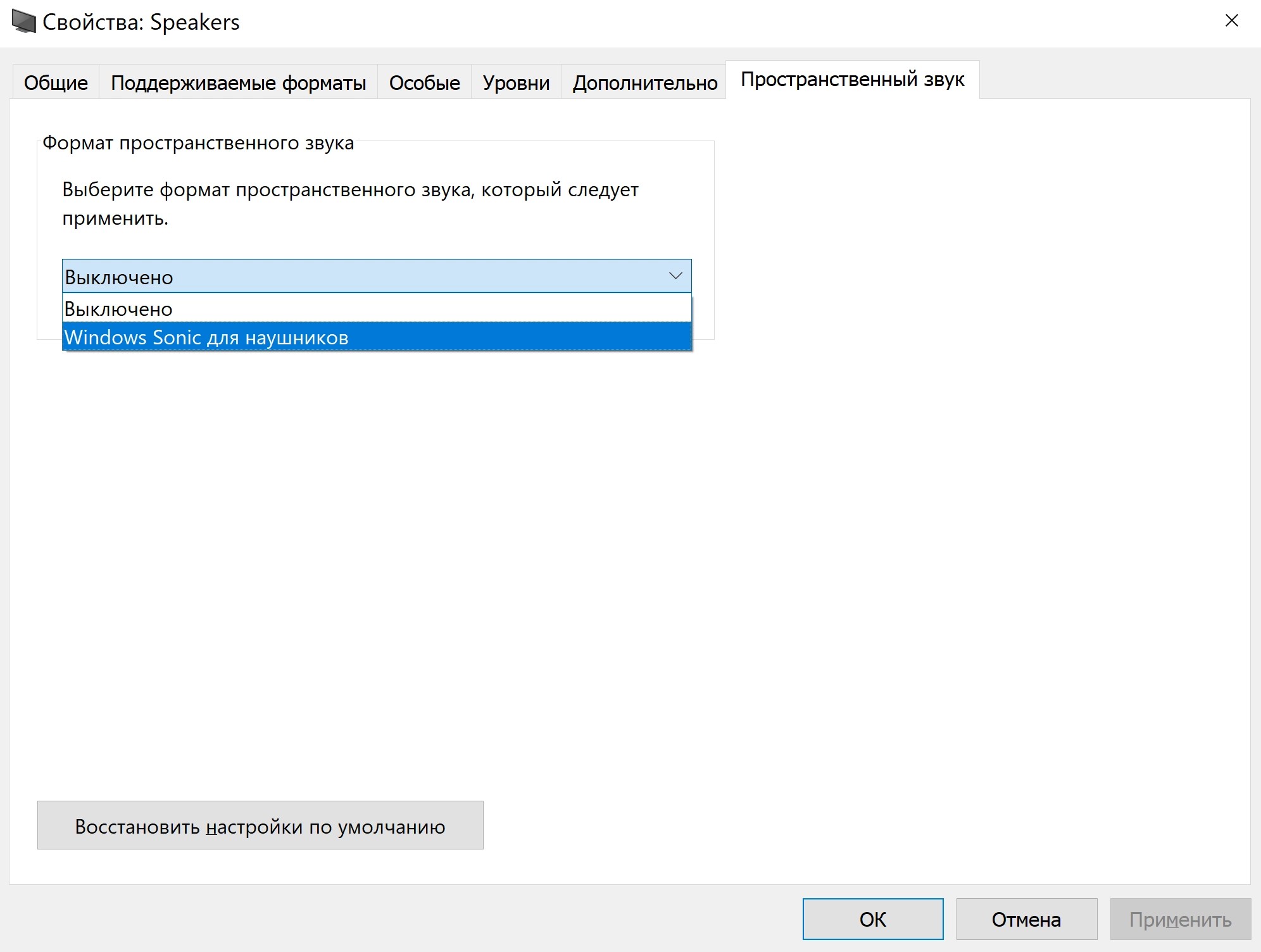Open the Общие tab

coord(56,82)
